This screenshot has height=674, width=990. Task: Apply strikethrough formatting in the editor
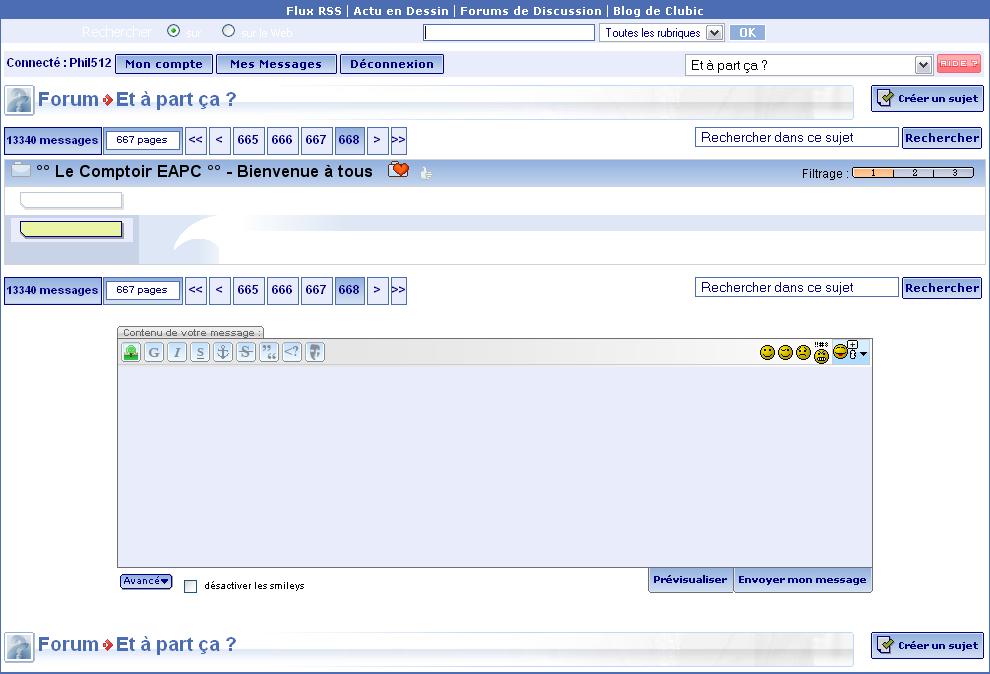click(x=246, y=352)
